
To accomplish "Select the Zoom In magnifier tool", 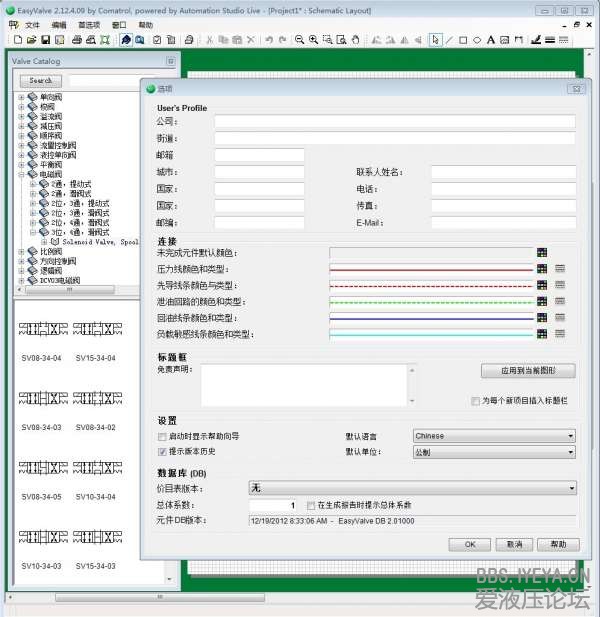I will (314, 40).
